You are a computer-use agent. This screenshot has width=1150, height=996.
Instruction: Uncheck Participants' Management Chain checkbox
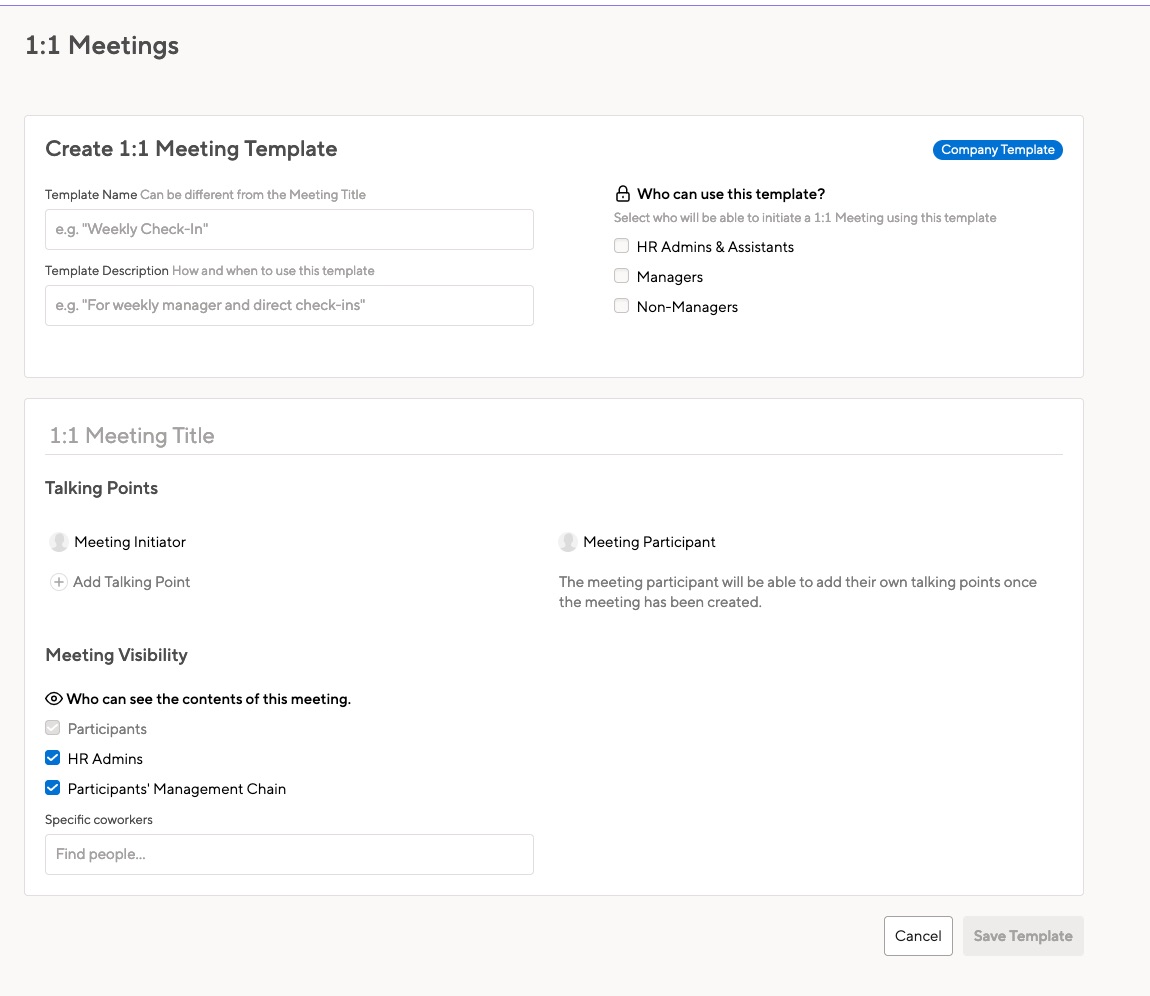pyautogui.click(x=53, y=788)
